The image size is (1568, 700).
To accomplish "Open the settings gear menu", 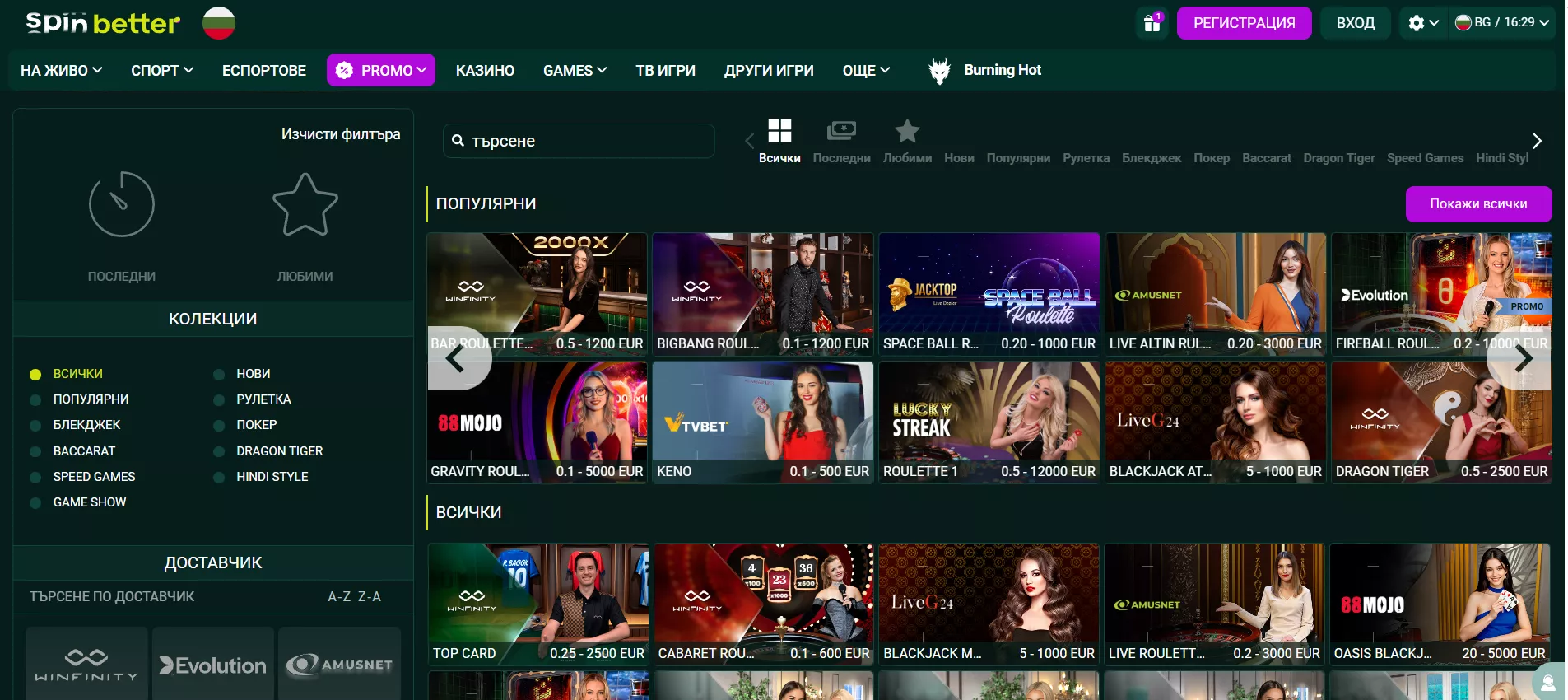I will point(1422,23).
